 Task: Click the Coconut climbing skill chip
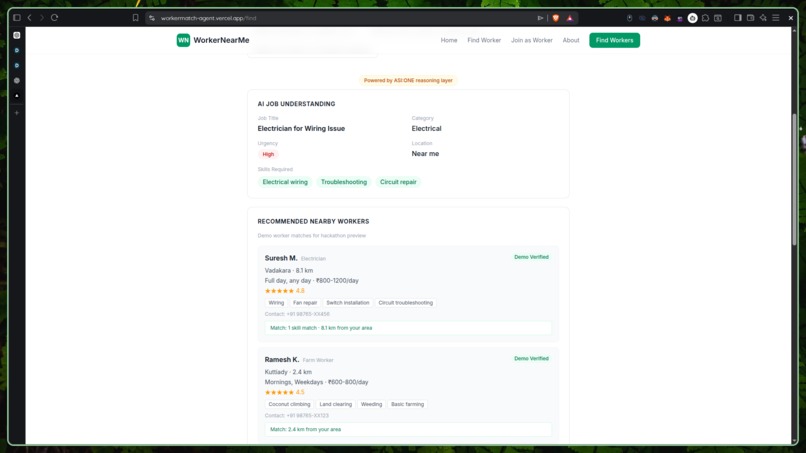(x=289, y=404)
